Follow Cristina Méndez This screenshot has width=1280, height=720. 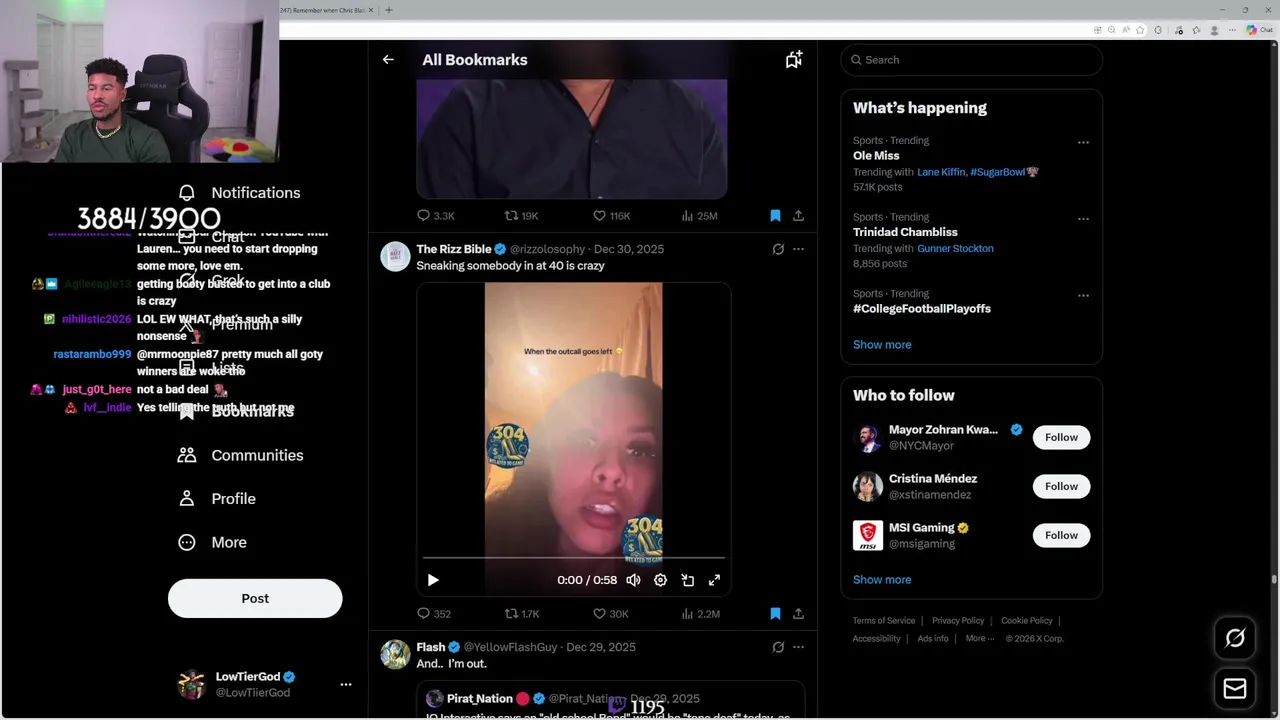(1061, 486)
